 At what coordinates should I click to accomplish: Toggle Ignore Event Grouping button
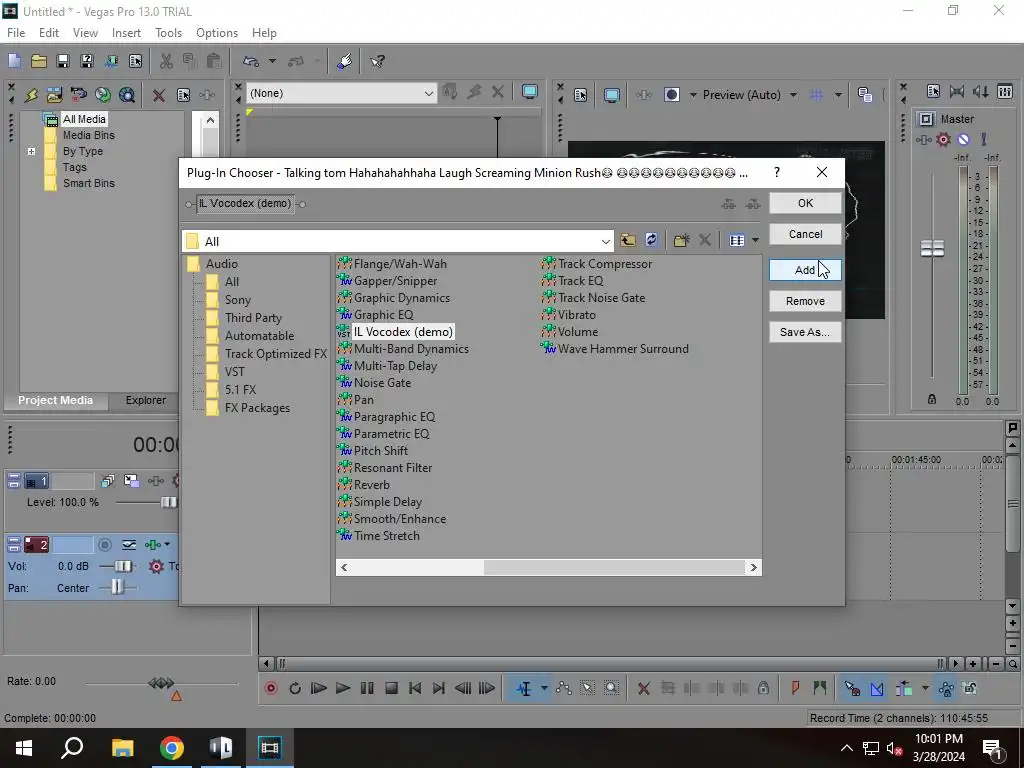pos(970,688)
